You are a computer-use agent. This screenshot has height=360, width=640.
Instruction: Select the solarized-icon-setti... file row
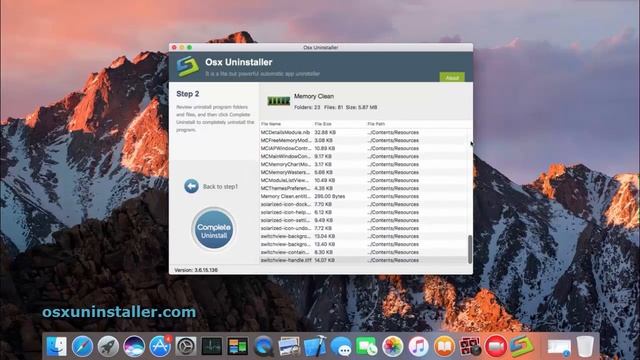pyautogui.click(x=363, y=220)
